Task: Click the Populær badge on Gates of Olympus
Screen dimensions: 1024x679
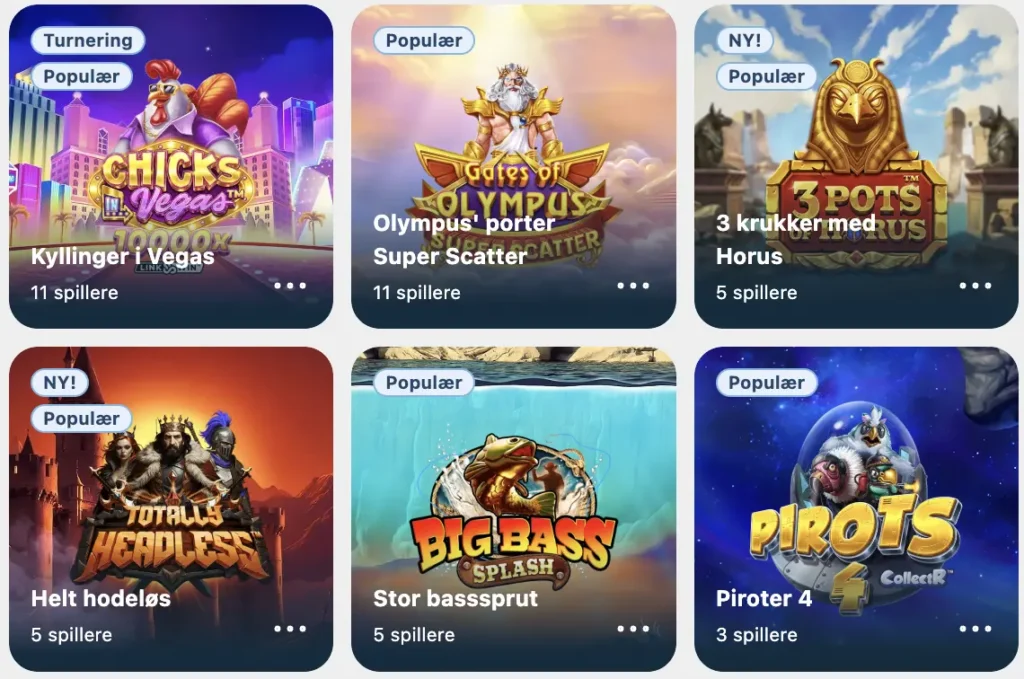Action: [424, 40]
